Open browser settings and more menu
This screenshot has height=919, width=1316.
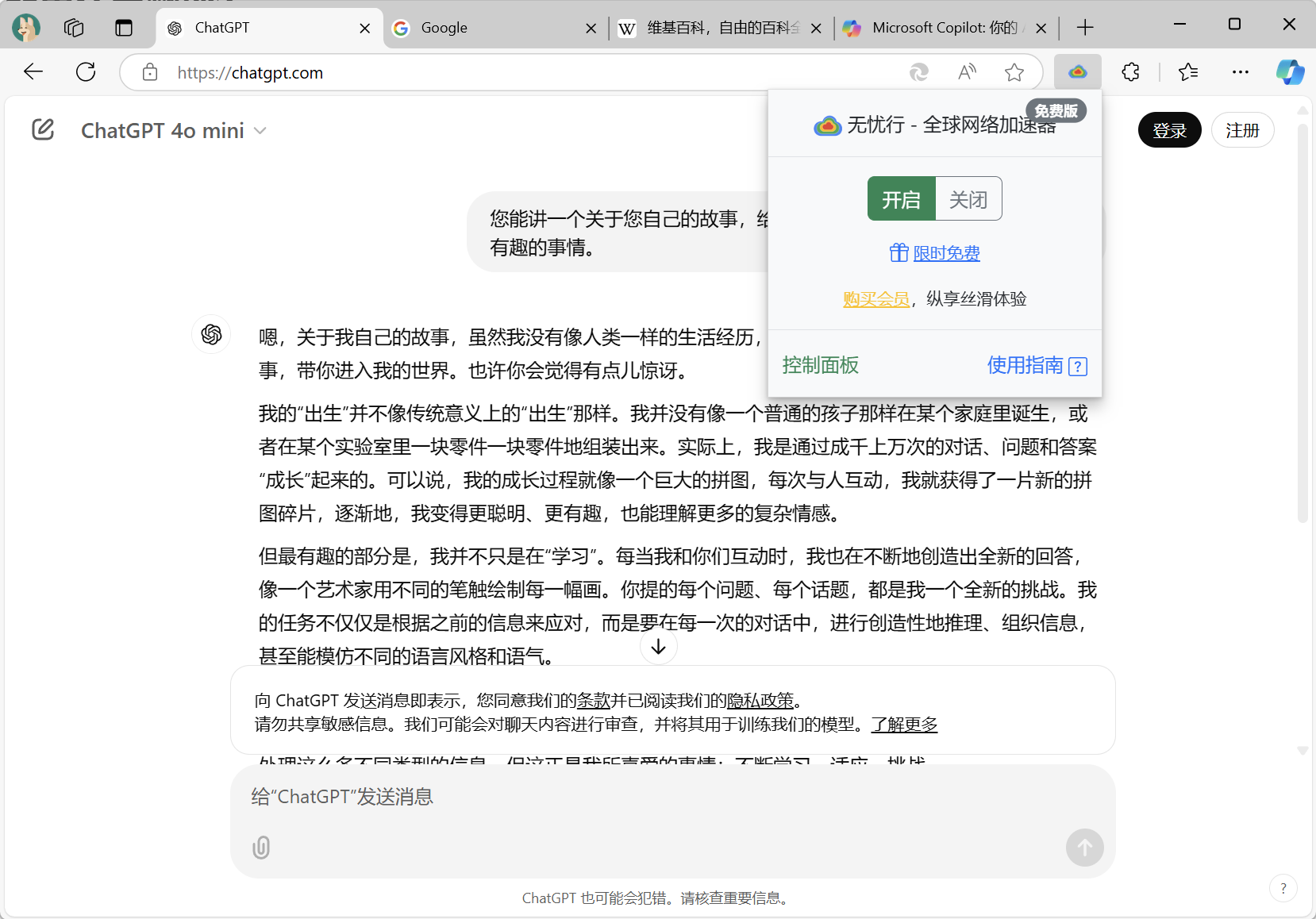point(1240,72)
